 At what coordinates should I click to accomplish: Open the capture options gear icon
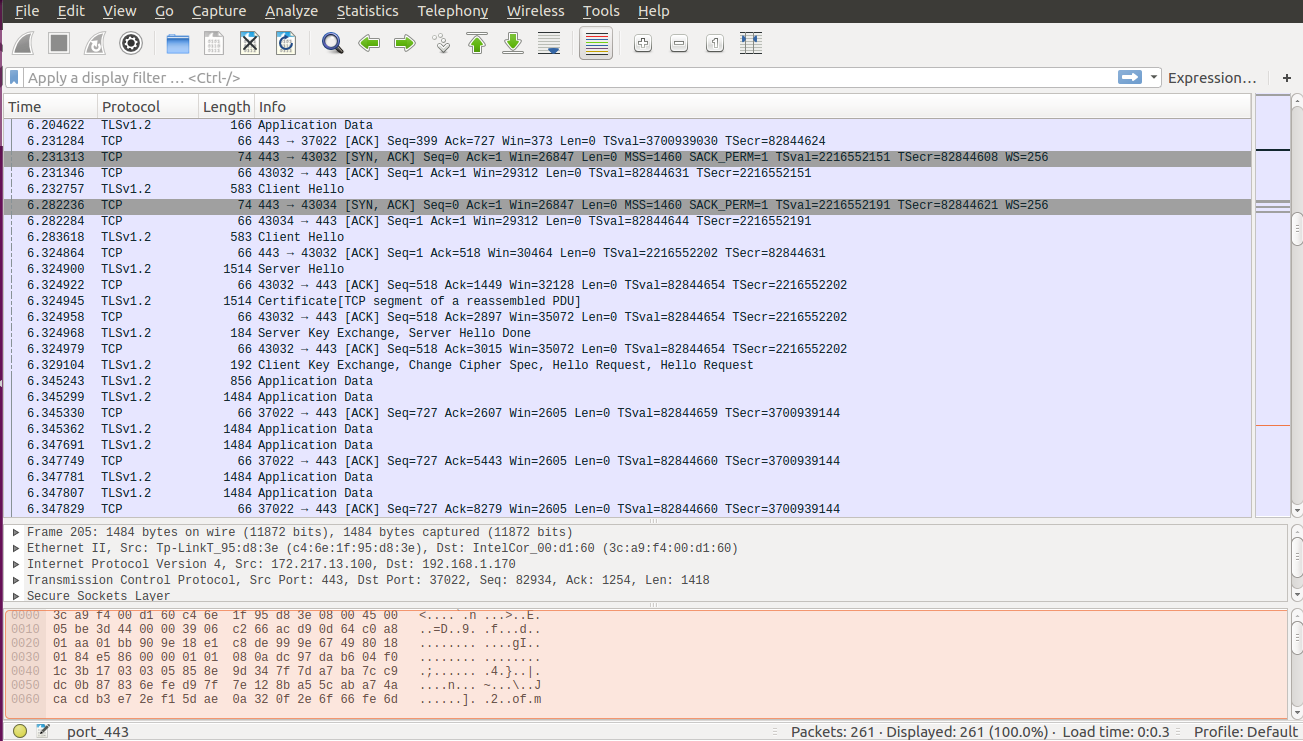click(130, 43)
